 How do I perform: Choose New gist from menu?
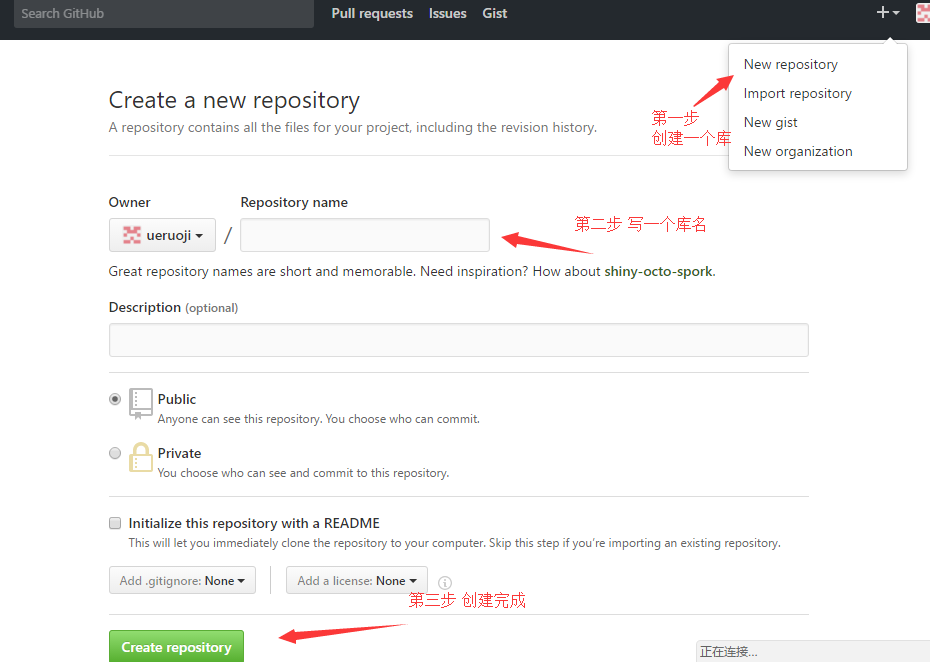(770, 122)
